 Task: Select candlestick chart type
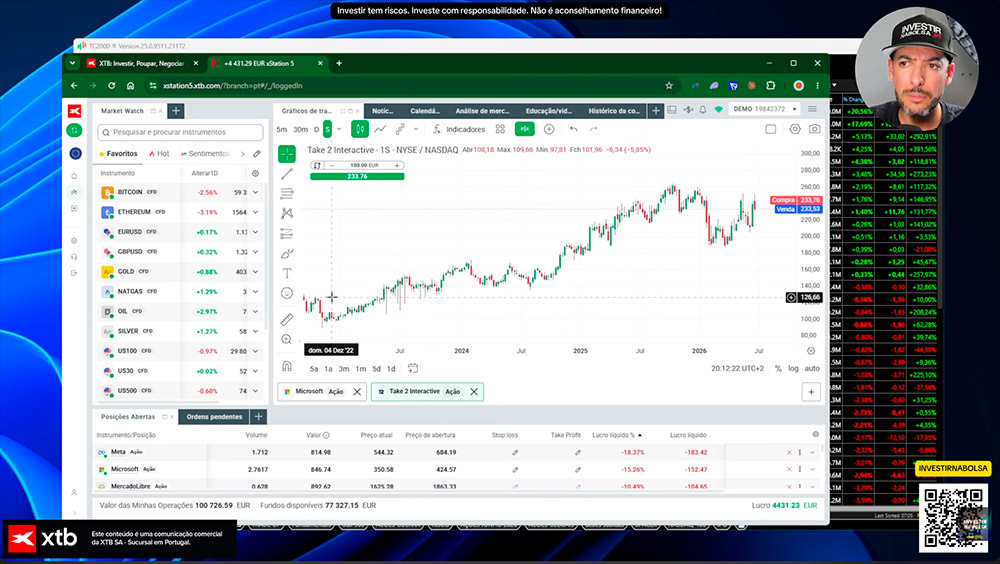[360, 129]
